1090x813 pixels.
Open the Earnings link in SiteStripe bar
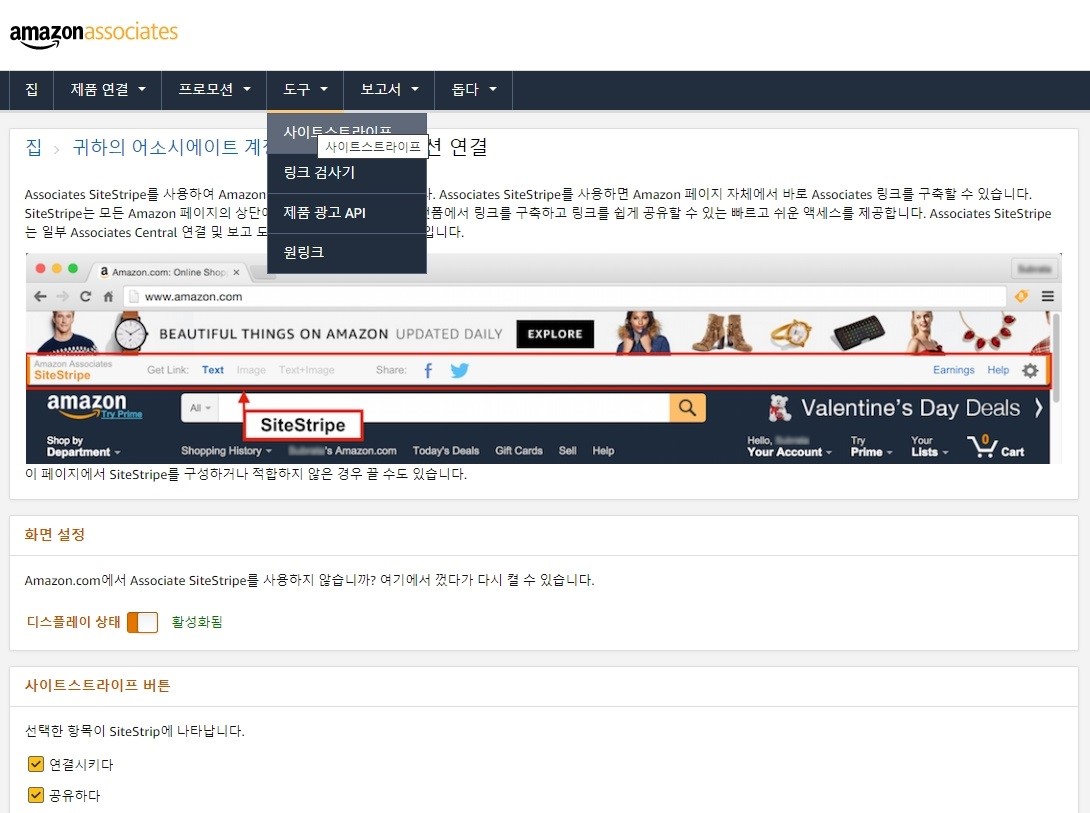point(953,370)
